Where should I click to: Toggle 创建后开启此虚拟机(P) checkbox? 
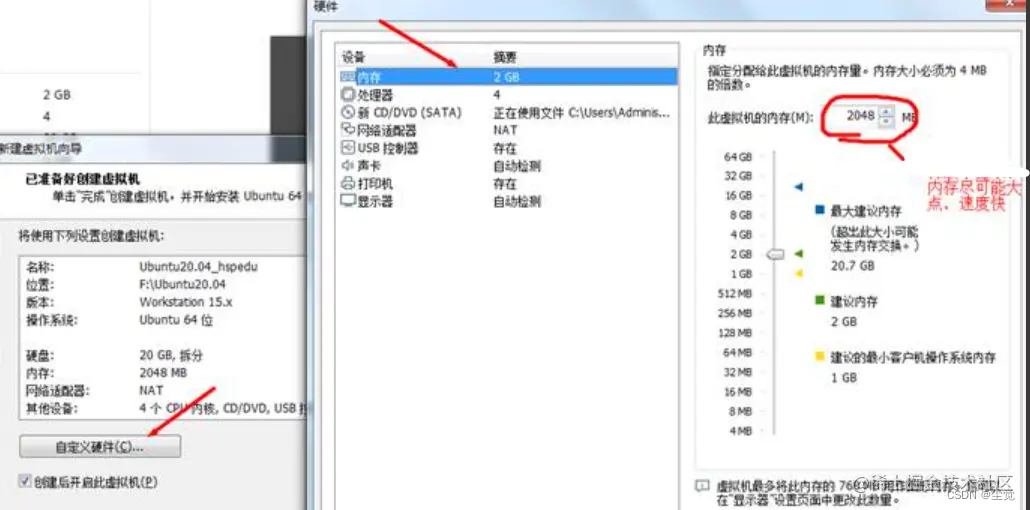pyautogui.click(x=26, y=481)
